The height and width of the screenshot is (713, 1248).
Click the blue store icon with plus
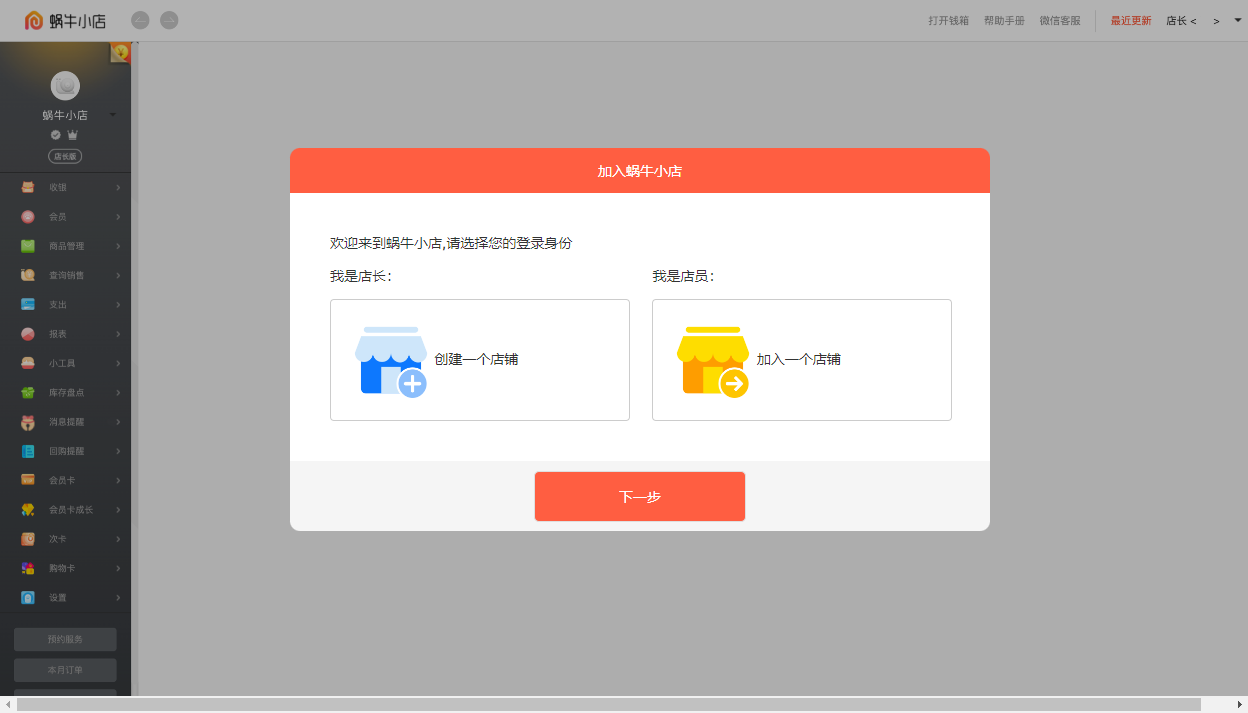pos(391,361)
